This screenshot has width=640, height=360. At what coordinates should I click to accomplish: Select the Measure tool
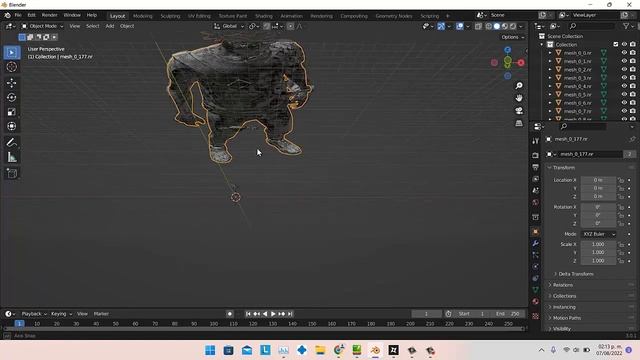tap(11, 157)
